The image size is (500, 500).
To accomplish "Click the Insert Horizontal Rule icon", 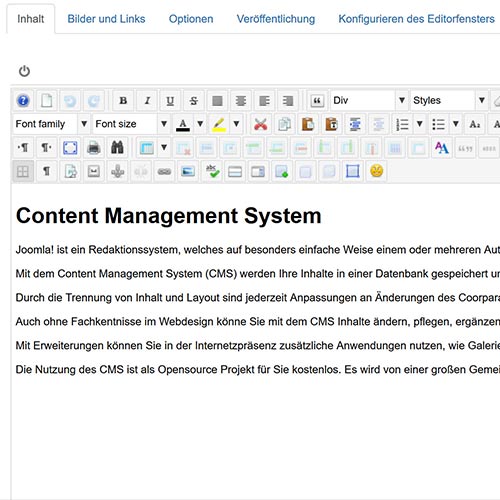I will click(235, 171).
